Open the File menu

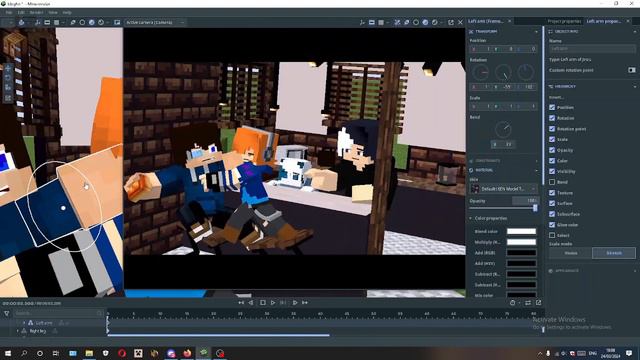point(9,13)
